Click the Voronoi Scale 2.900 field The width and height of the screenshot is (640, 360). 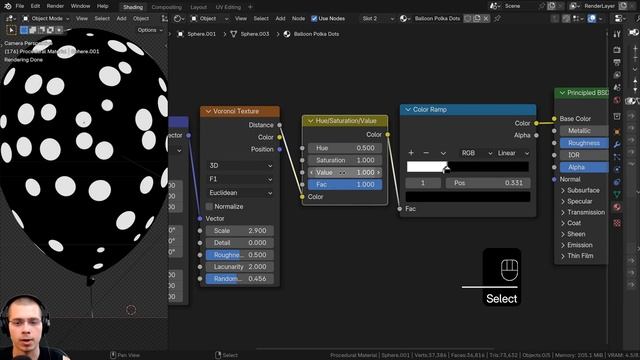tap(240, 231)
